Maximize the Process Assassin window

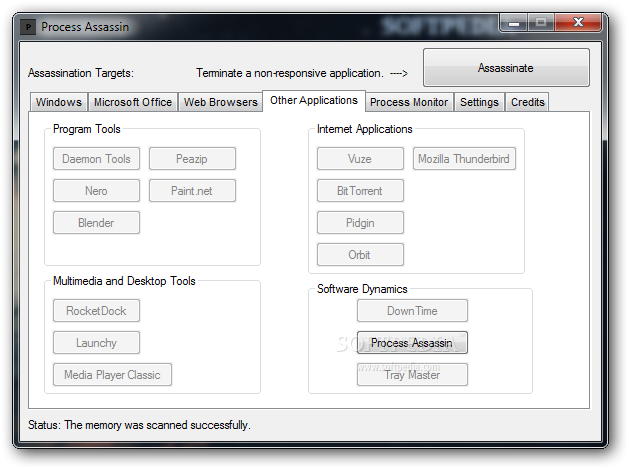coord(541,22)
